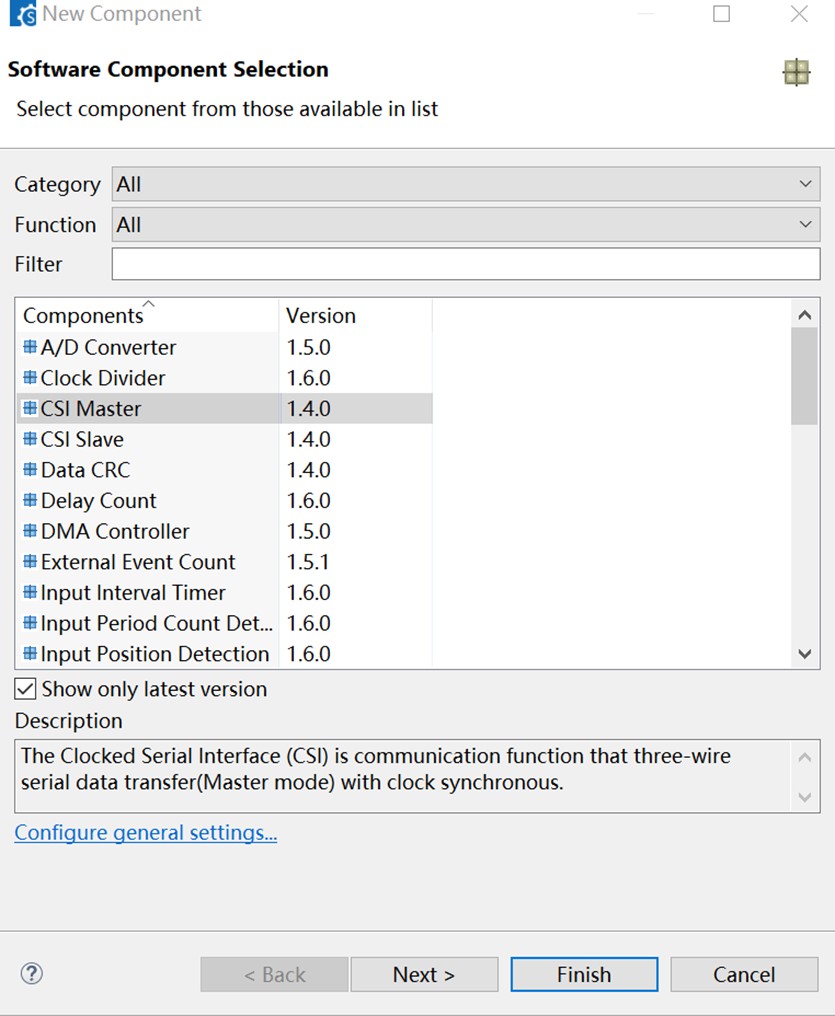The width and height of the screenshot is (835, 1016).
Task: Expand the Function dropdown
Action: point(466,224)
